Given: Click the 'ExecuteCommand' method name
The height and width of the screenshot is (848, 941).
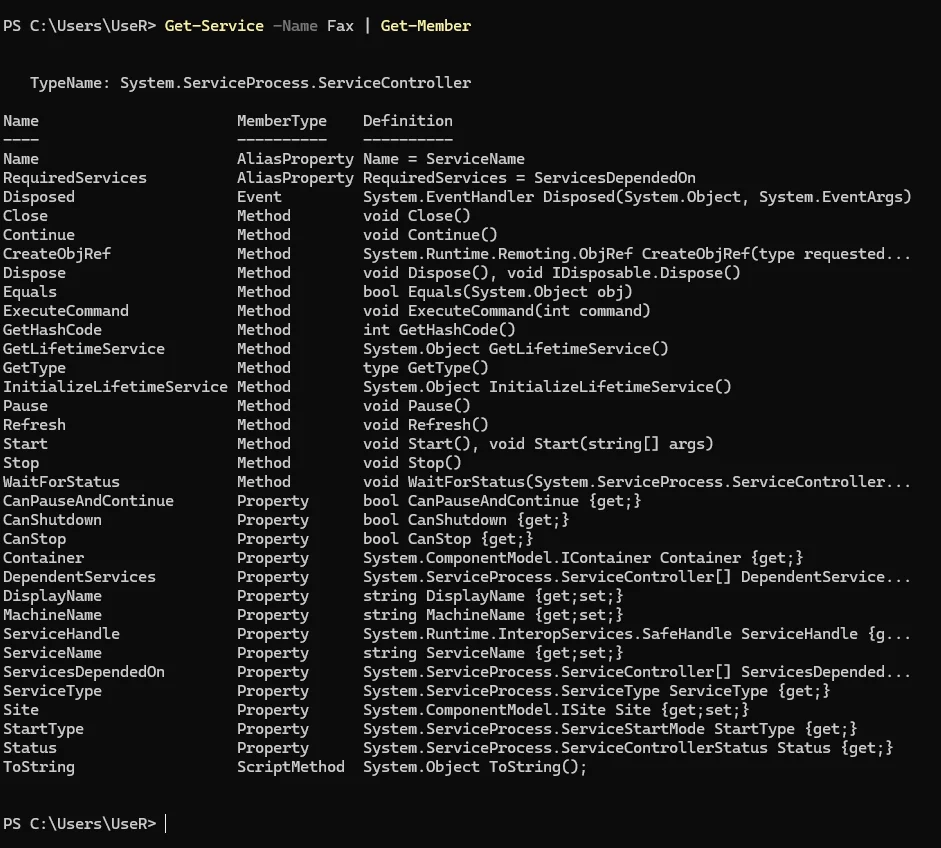Looking at the screenshot, I should coord(66,311).
